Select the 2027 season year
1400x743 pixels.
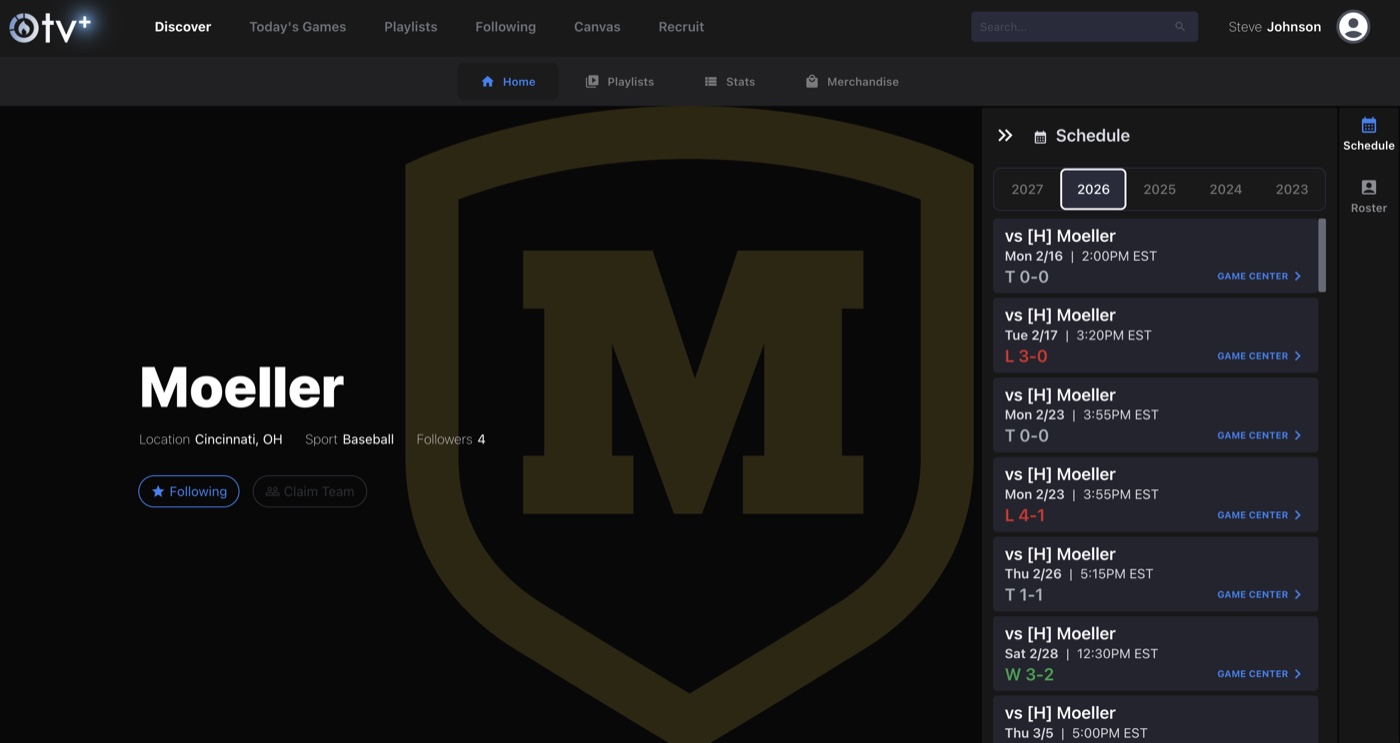point(1027,189)
